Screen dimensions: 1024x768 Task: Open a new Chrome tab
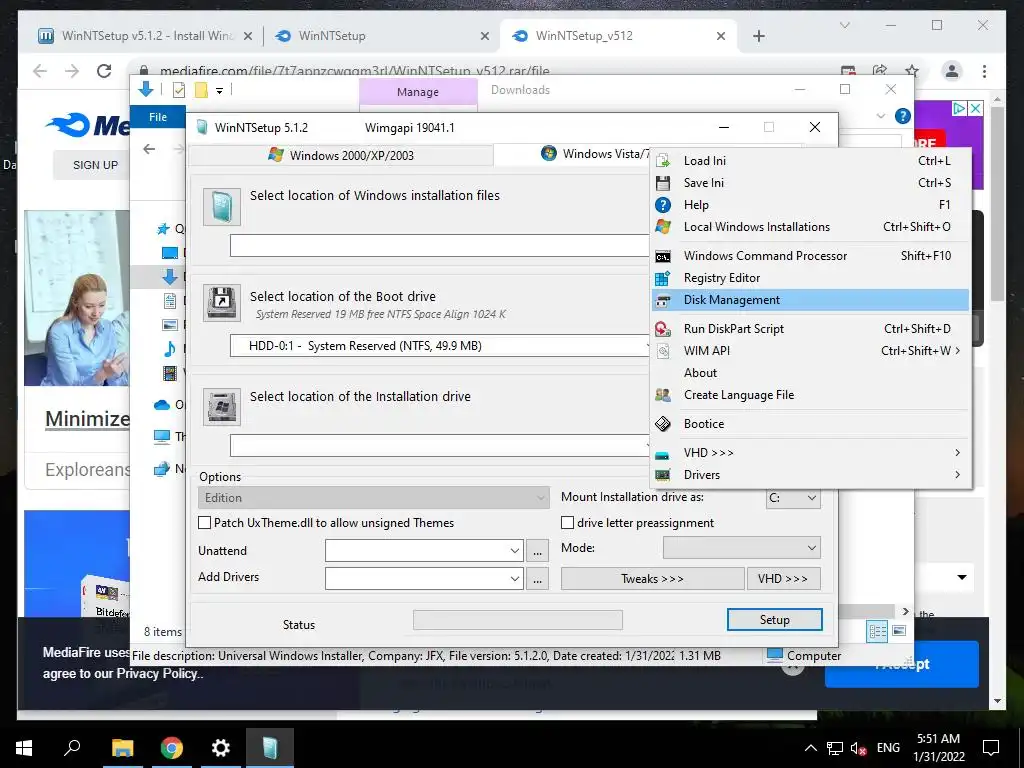759,36
